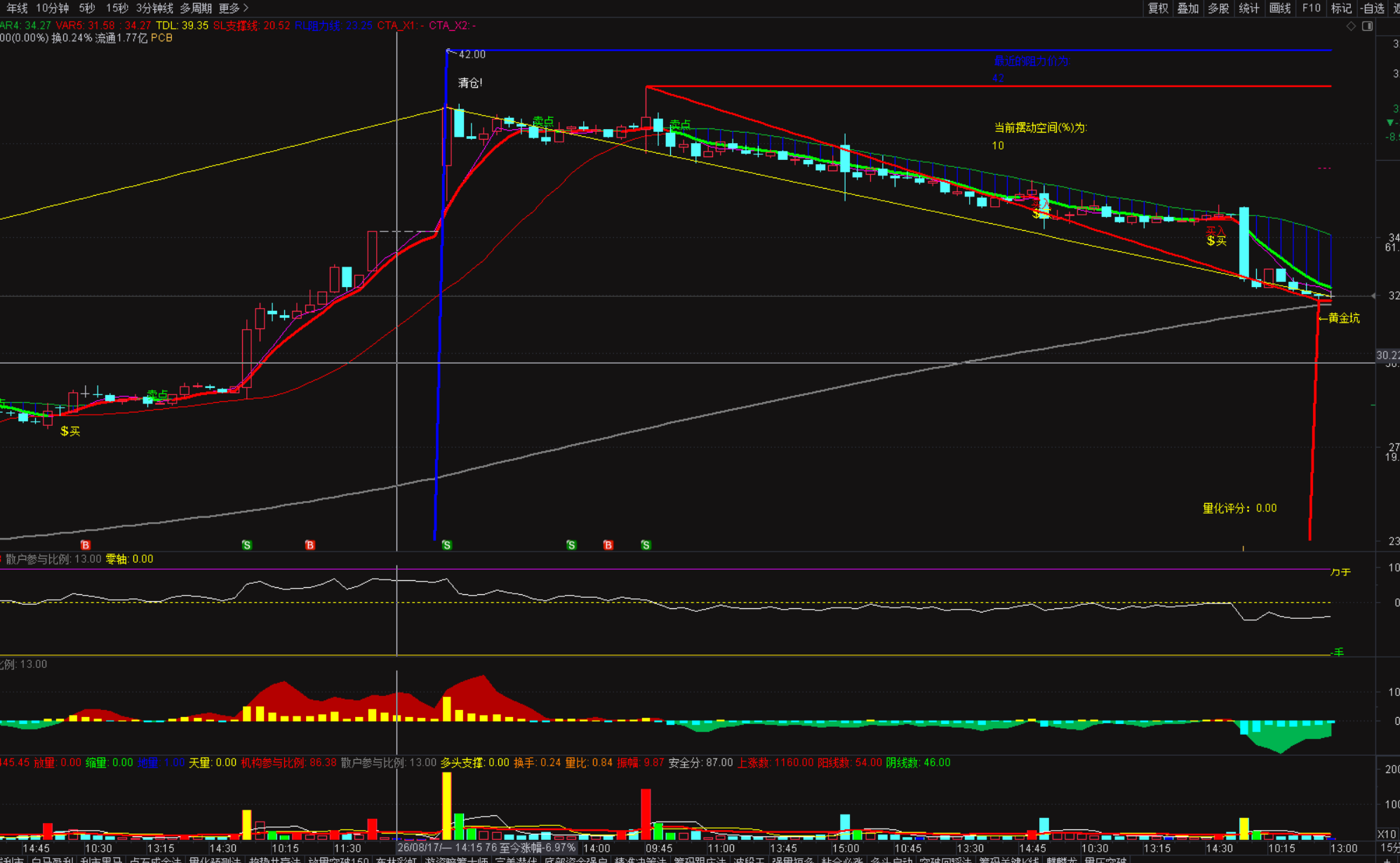Click the yellow $买 signal near 14:45 low

click(70, 431)
